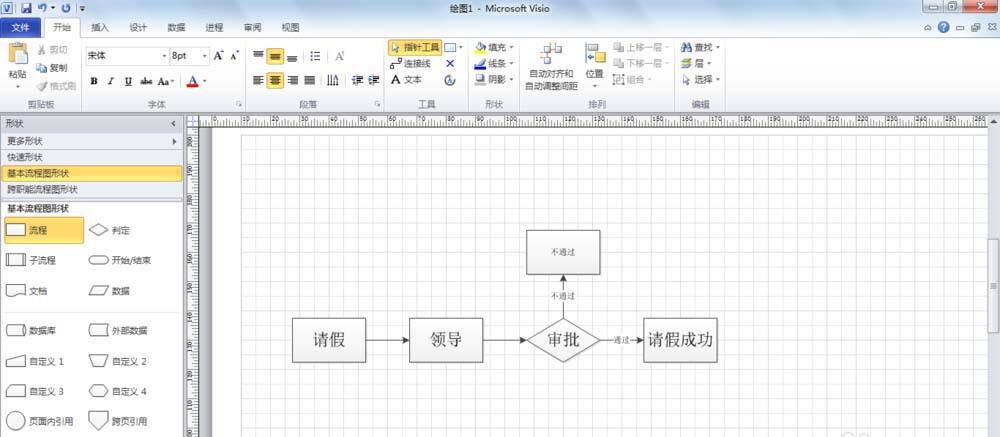The width and height of the screenshot is (1000, 437).
Task: Redo the last action
Action: pyautogui.click(x=66, y=8)
